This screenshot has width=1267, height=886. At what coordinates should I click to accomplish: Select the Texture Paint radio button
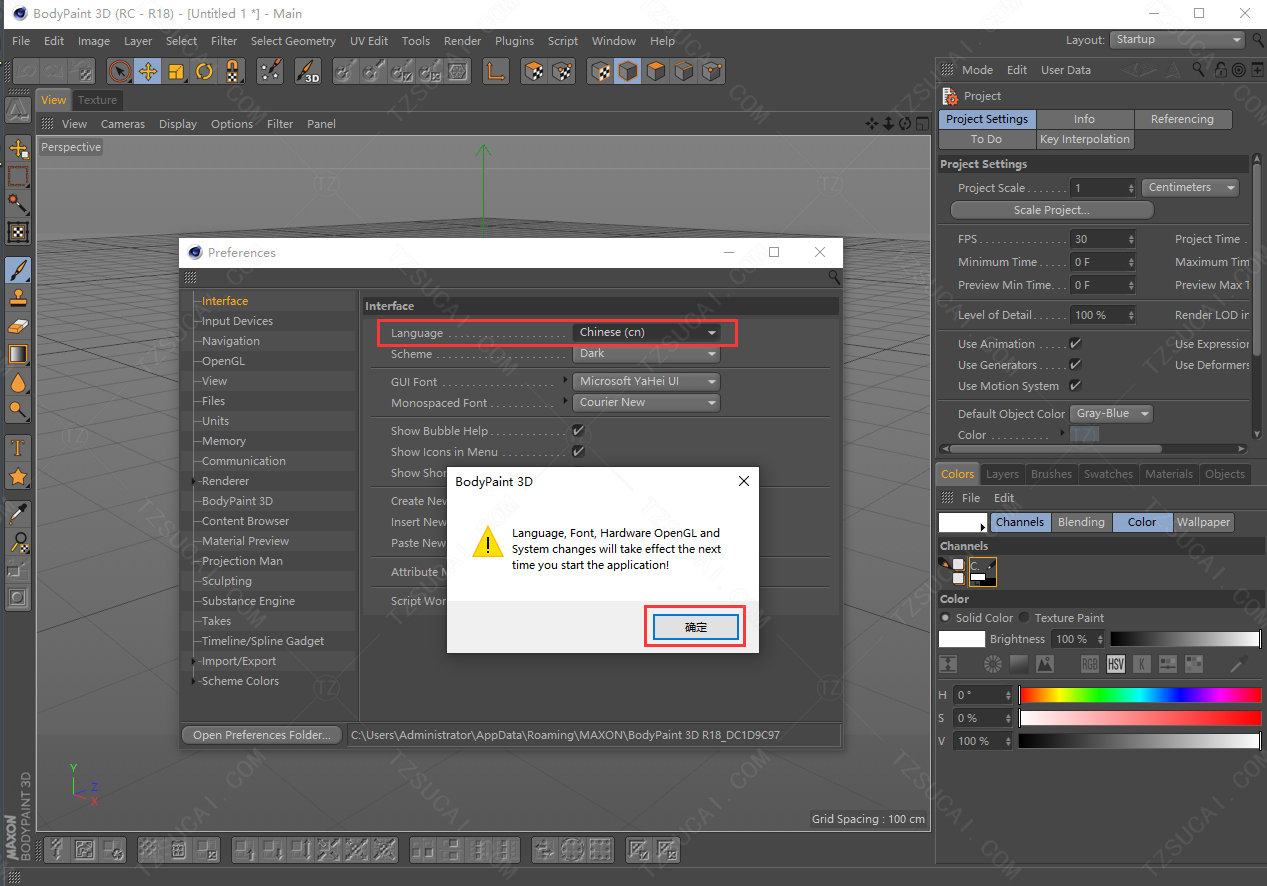(1025, 618)
